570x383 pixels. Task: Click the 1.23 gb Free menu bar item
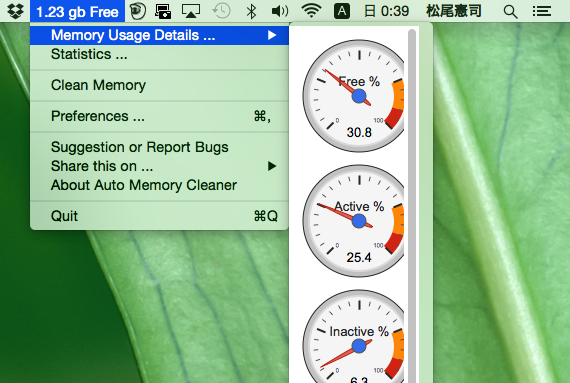[x=77, y=11]
